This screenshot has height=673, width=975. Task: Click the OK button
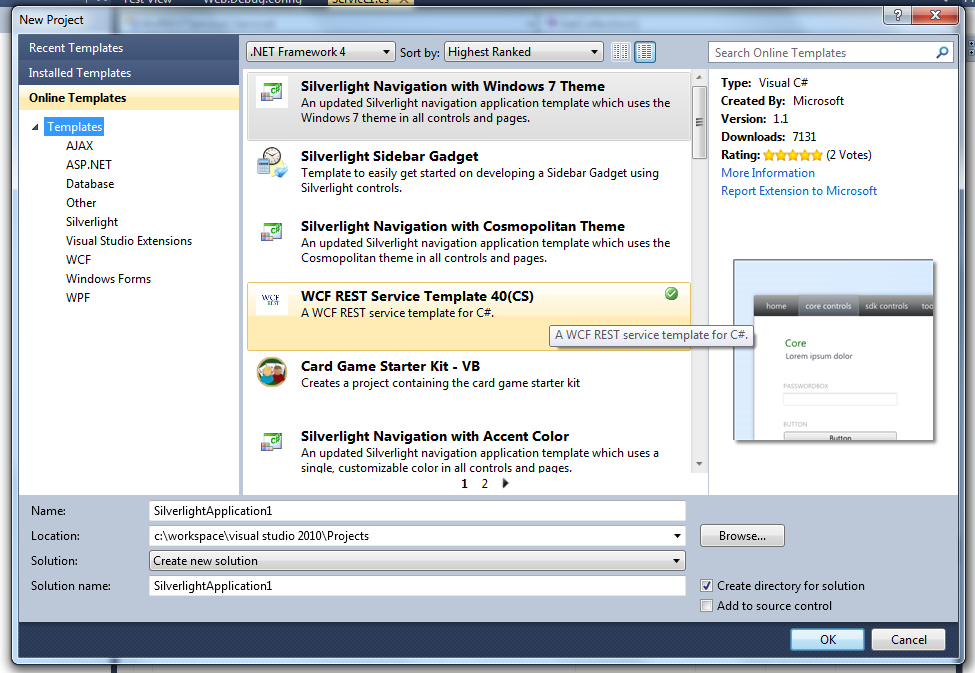tap(827, 639)
